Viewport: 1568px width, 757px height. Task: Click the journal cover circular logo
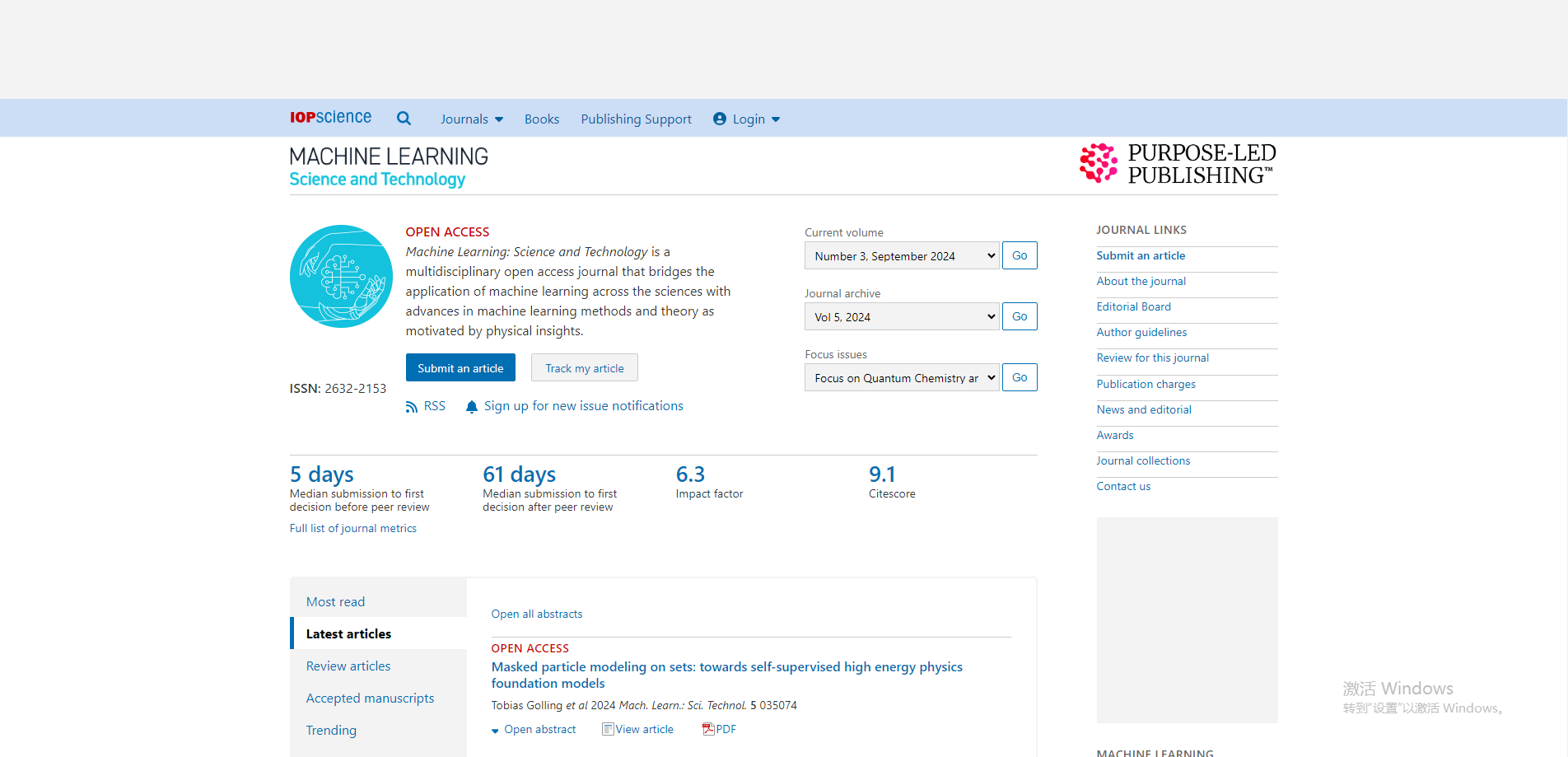click(341, 276)
